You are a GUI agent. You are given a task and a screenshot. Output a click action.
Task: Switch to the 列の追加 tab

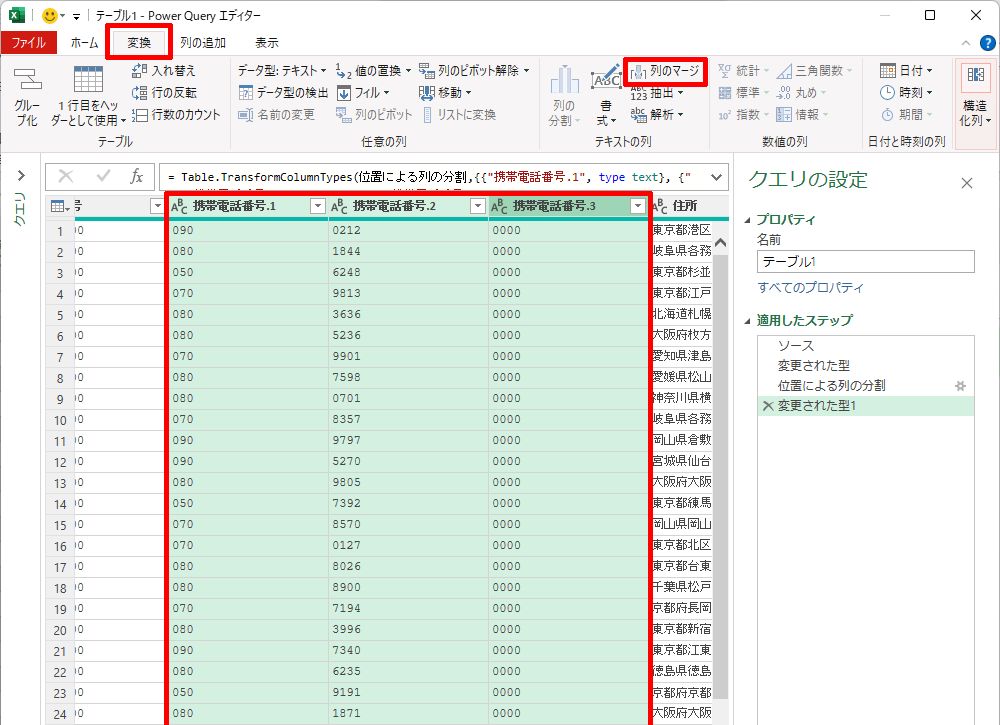[202, 43]
